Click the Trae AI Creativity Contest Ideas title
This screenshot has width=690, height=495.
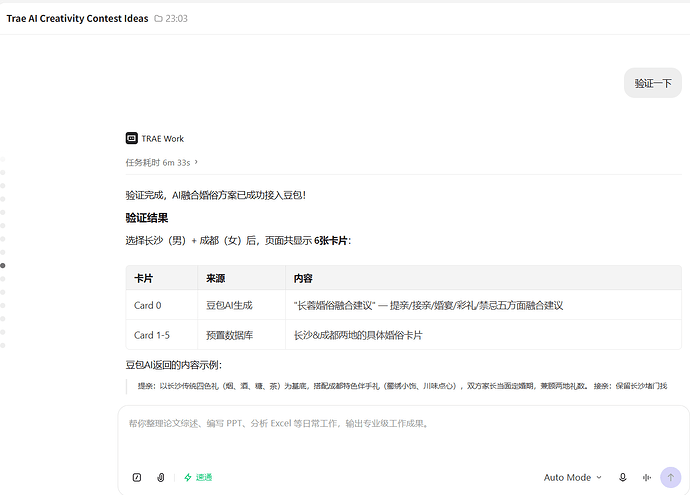tap(77, 18)
